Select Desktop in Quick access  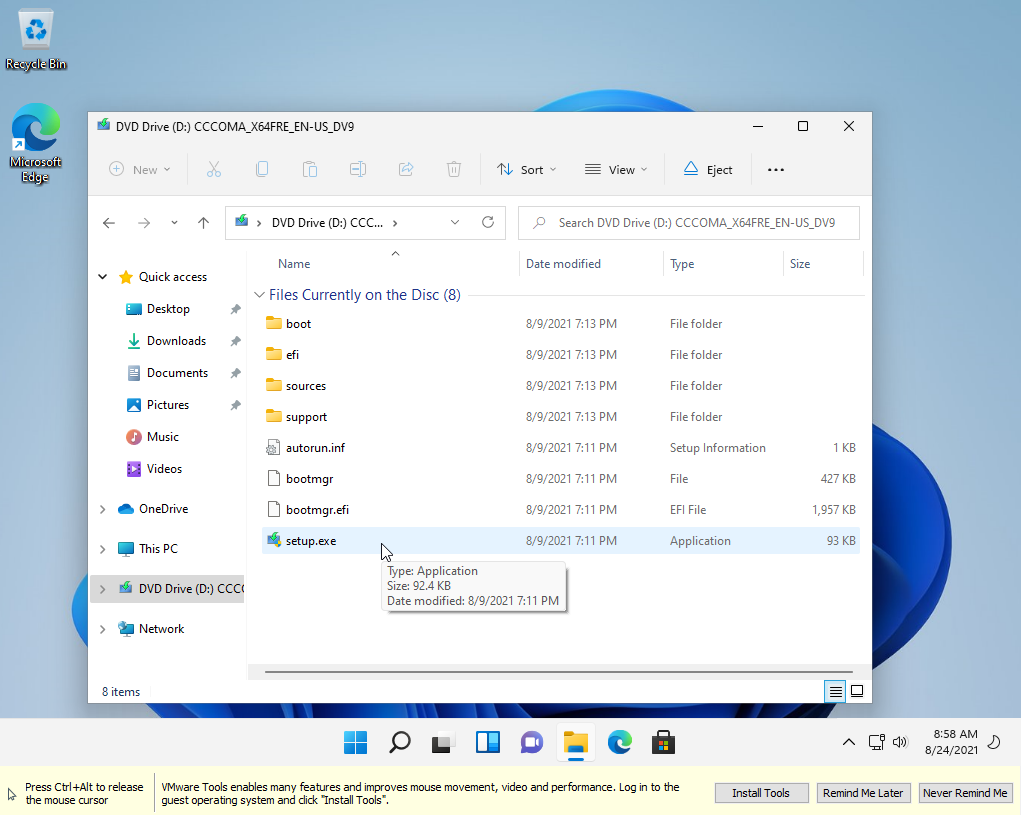click(x=168, y=309)
